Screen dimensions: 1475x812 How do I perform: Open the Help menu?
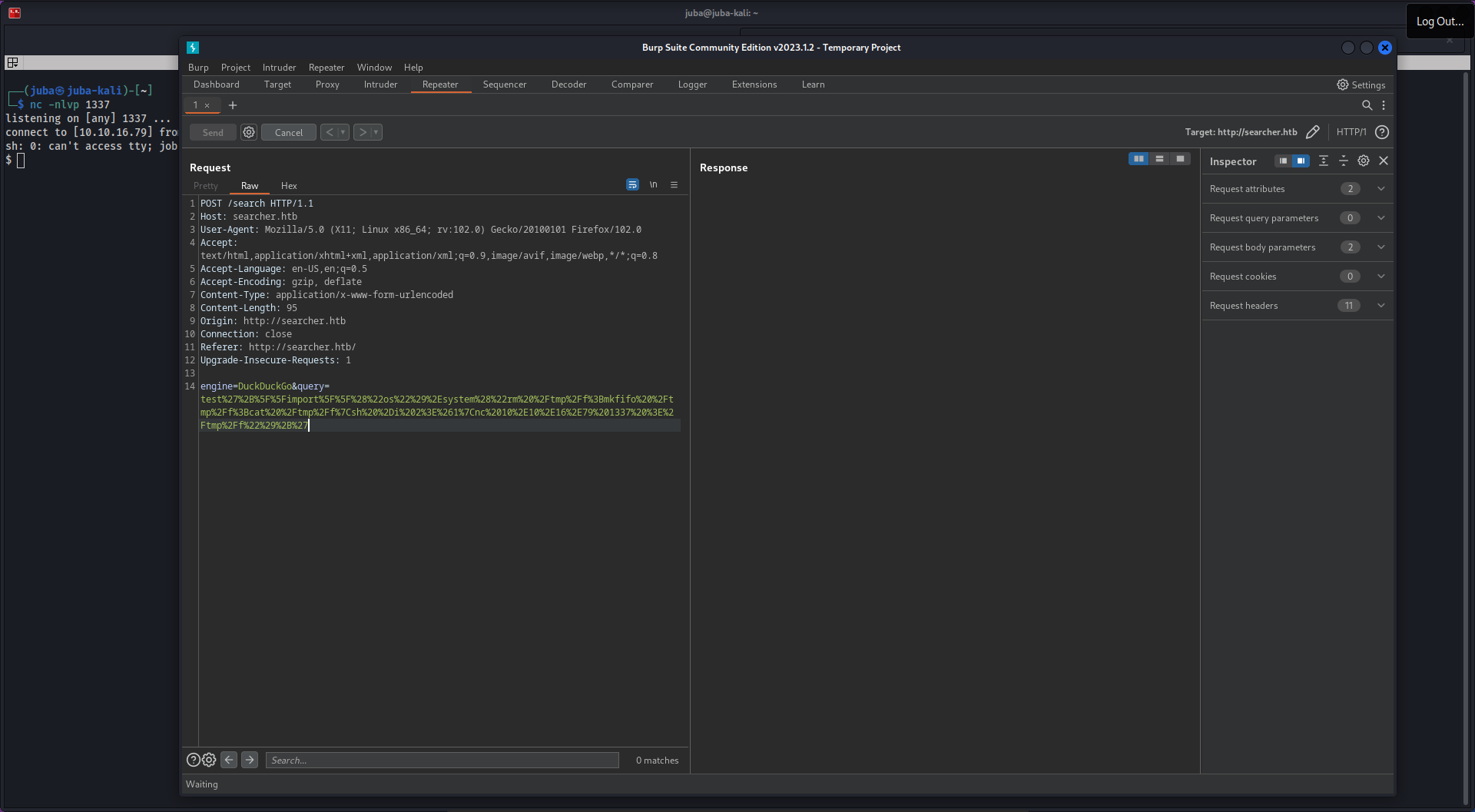(413, 68)
